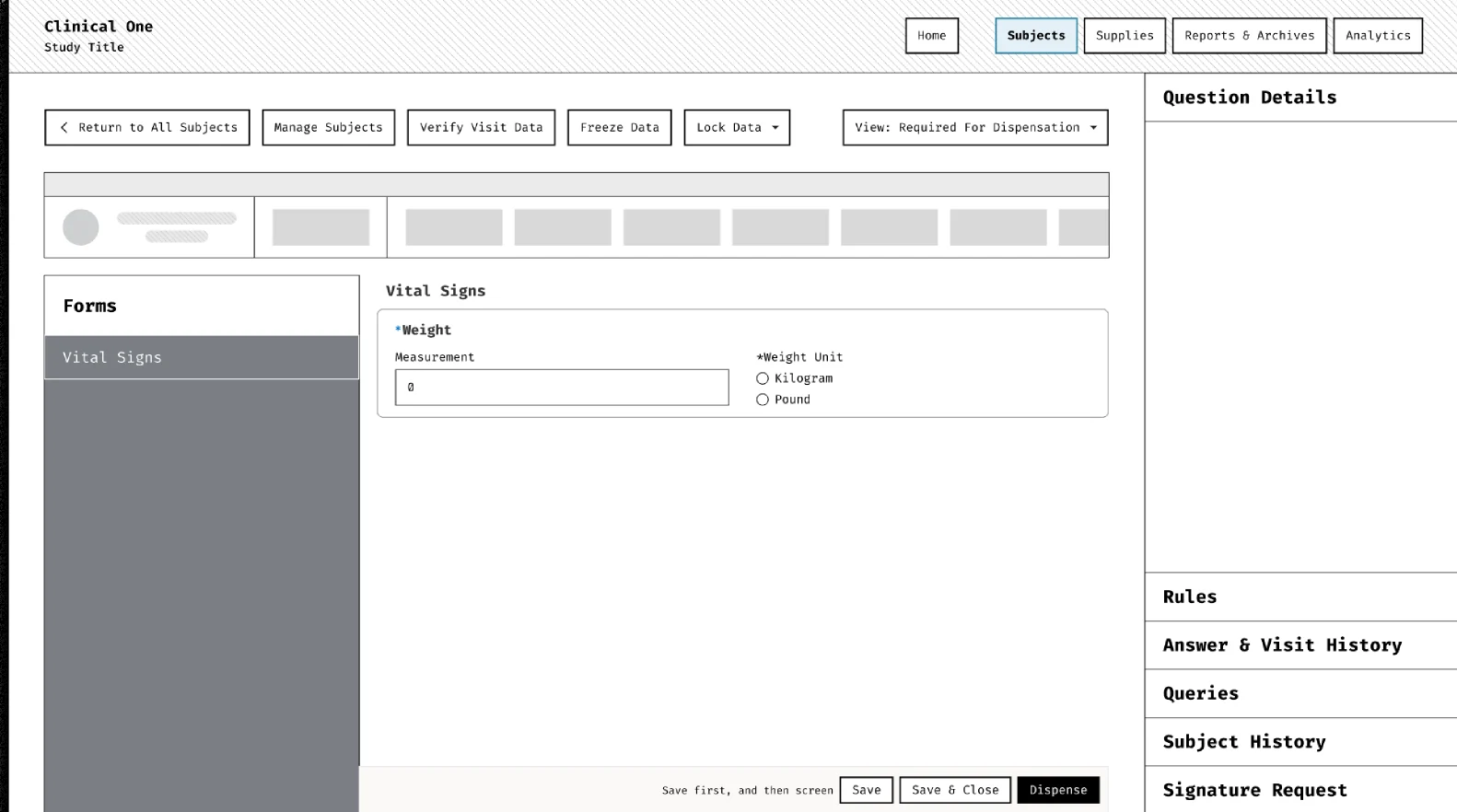The width and height of the screenshot is (1457, 812).
Task: Switch to the Subjects tab
Action: pos(1036,36)
